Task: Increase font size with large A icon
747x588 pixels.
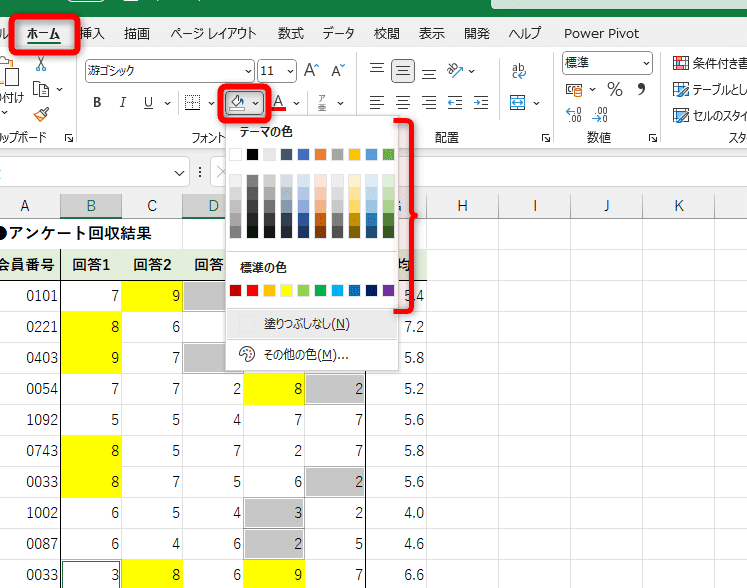Action: point(311,71)
